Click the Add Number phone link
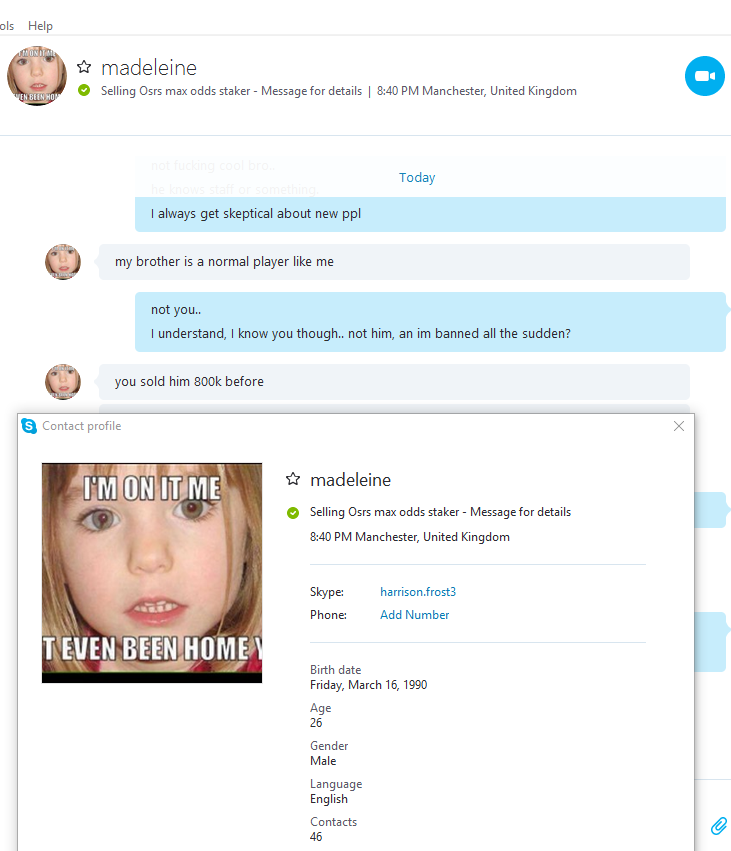 pyautogui.click(x=415, y=615)
